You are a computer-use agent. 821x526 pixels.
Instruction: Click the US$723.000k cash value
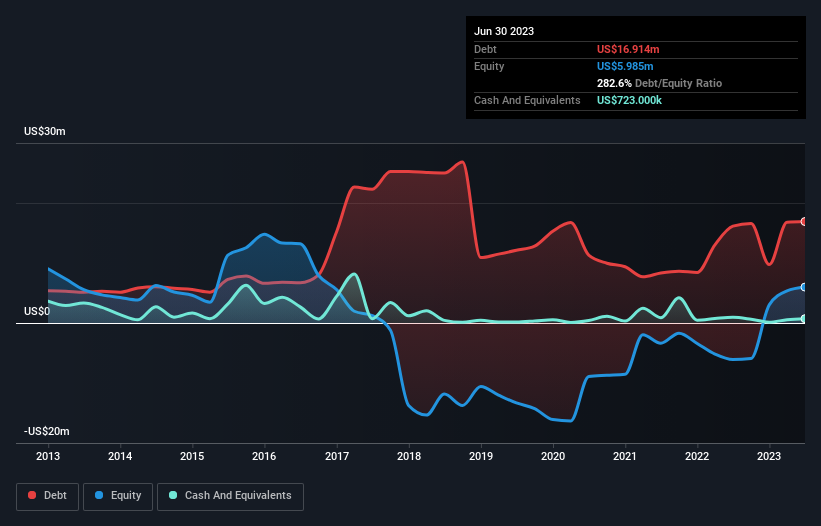(x=629, y=100)
